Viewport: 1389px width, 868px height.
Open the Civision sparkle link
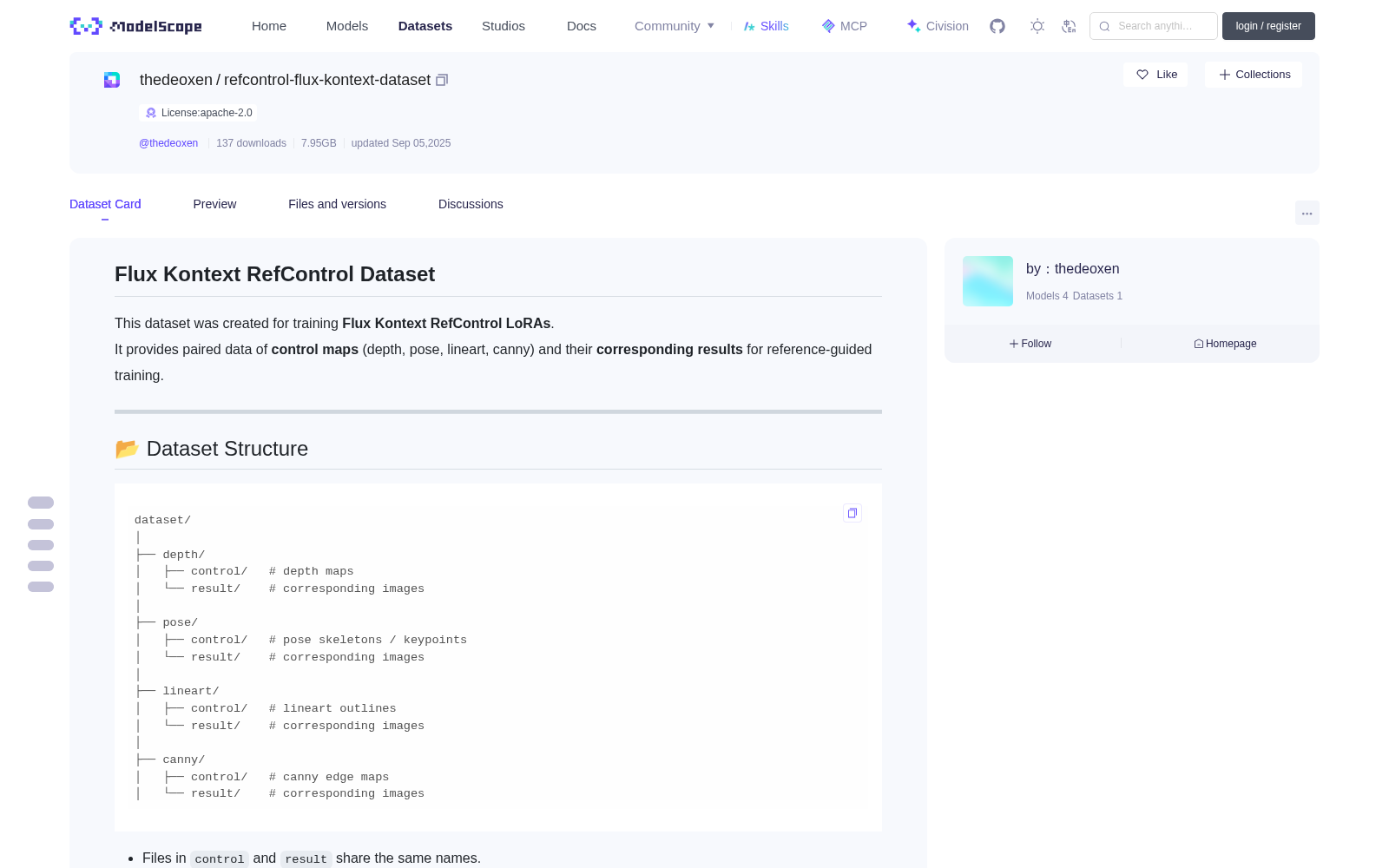click(x=938, y=26)
